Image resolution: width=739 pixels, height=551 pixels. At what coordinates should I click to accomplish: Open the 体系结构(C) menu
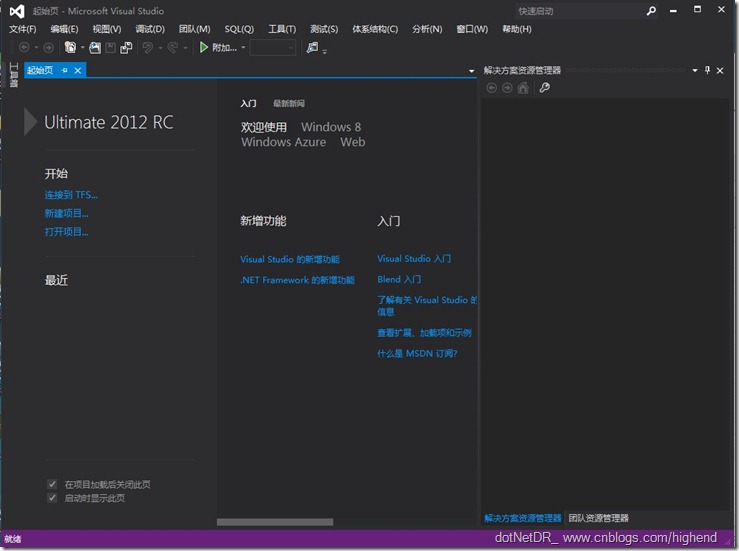[x=375, y=29]
